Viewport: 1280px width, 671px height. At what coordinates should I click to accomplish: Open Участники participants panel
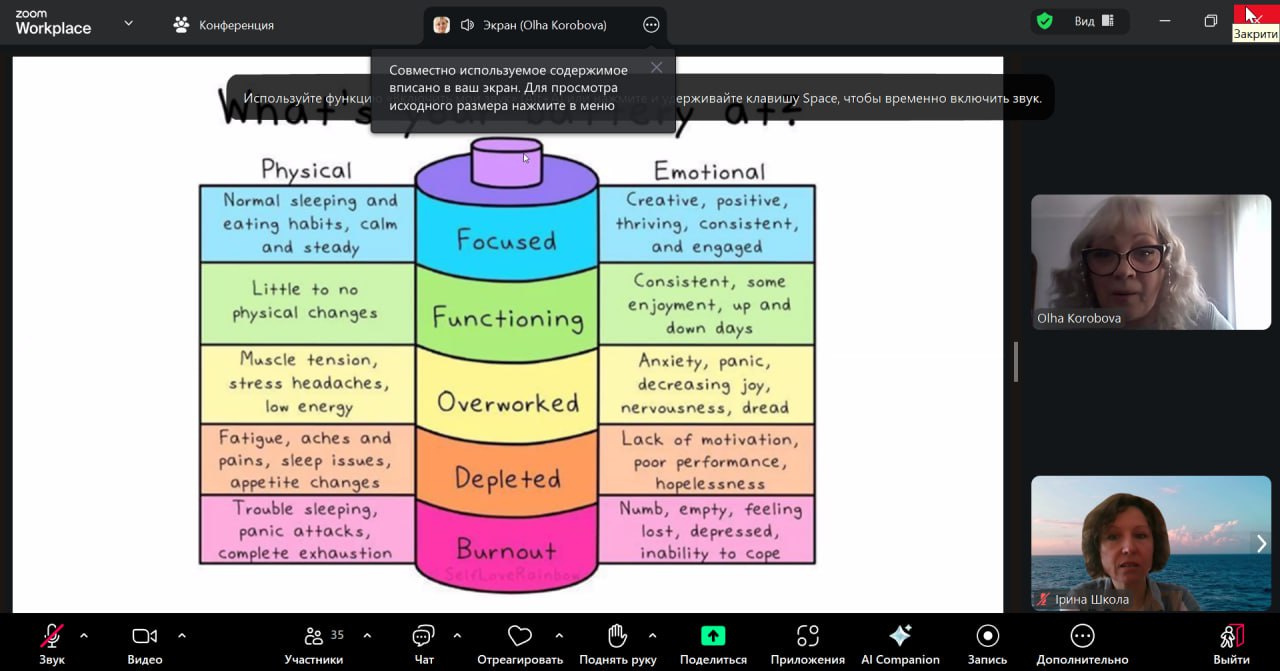[x=314, y=637]
